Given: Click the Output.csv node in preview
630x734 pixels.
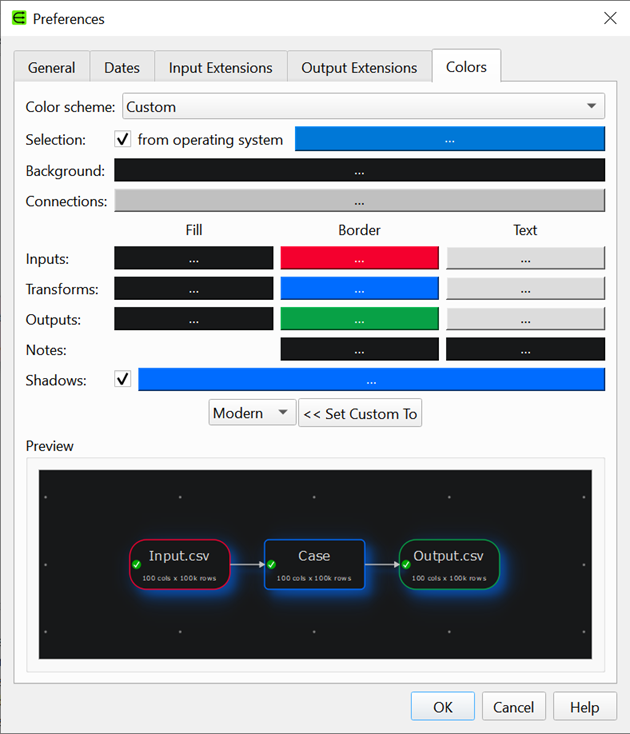Looking at the screenshot, I should point(449,565).
